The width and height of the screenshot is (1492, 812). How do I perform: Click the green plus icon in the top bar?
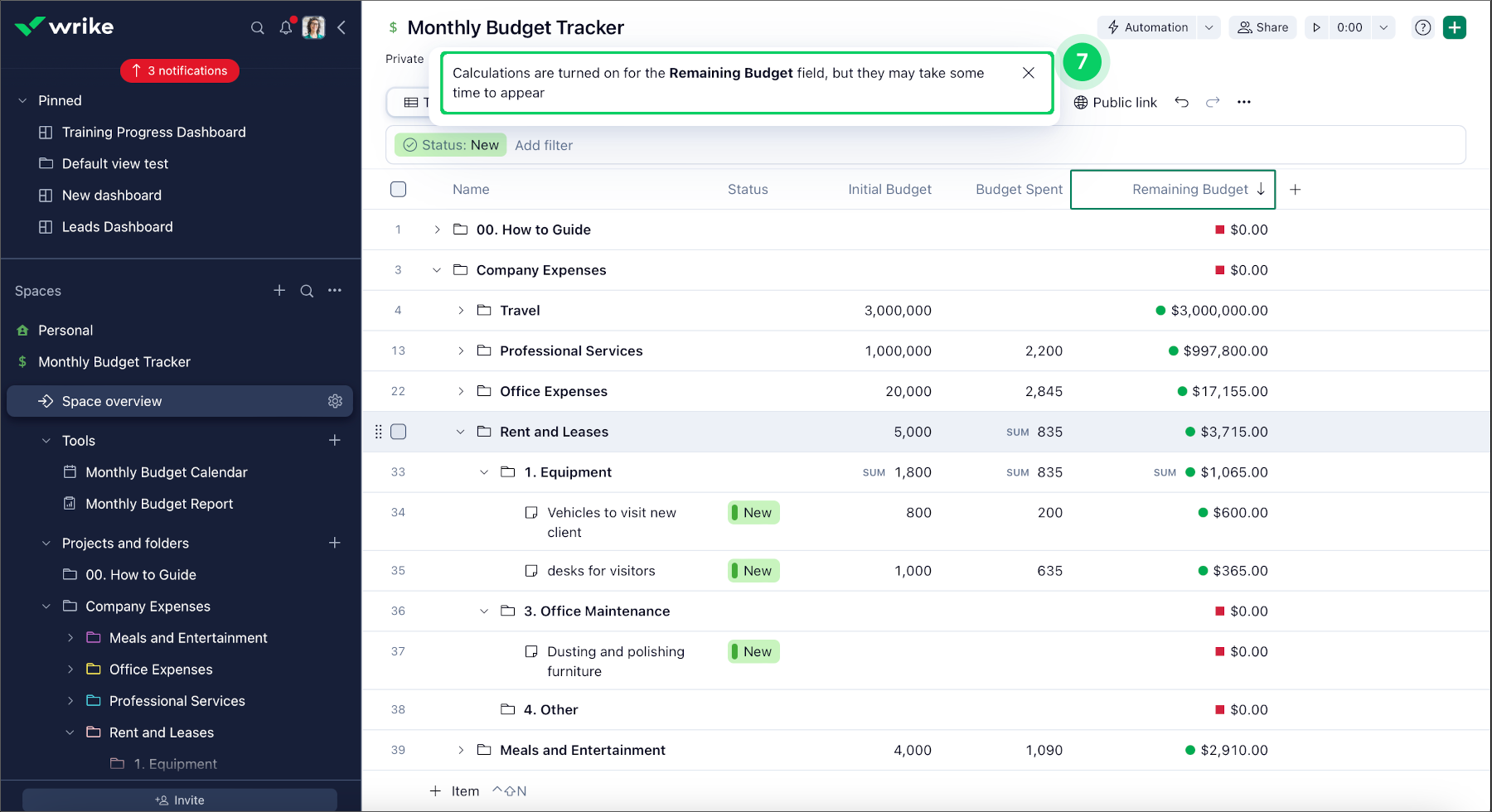point(1455,27)
